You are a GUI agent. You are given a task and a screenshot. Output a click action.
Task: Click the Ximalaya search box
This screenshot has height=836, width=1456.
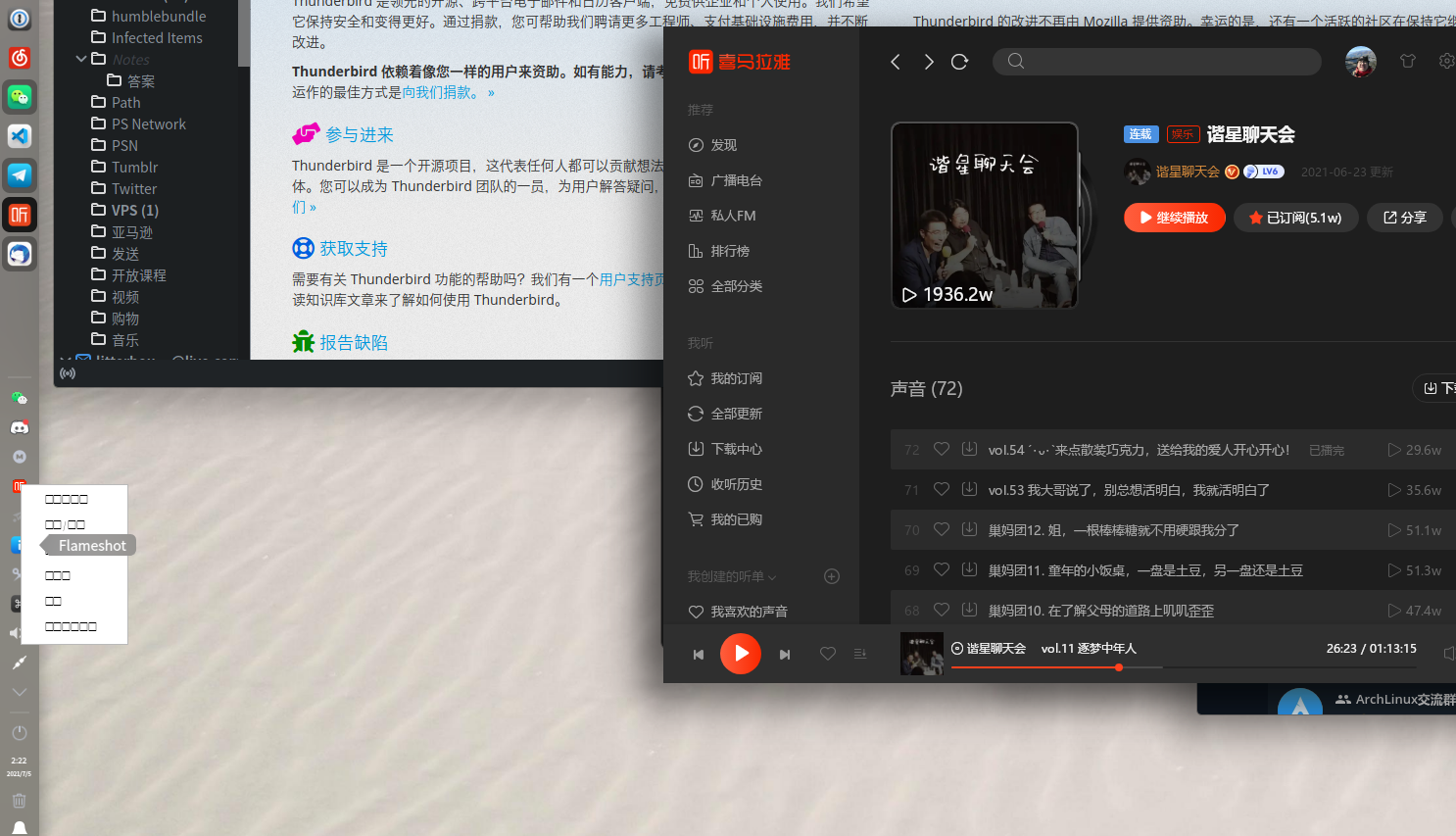[x=1156, y=62]
